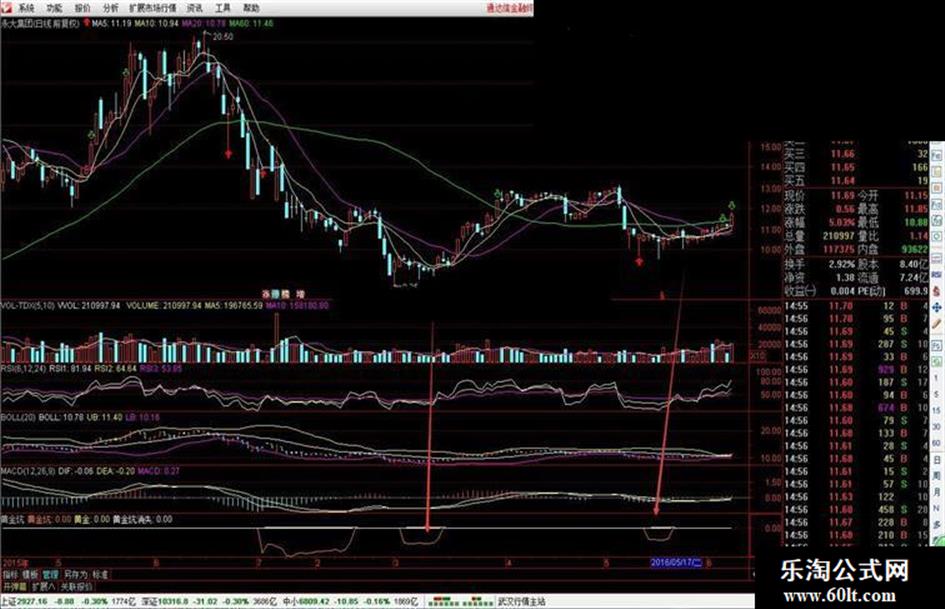Switch to the 15-minute period button
The width and height of the screenshot is (945, 609).
pyautogui.click(x=937, y=410)
